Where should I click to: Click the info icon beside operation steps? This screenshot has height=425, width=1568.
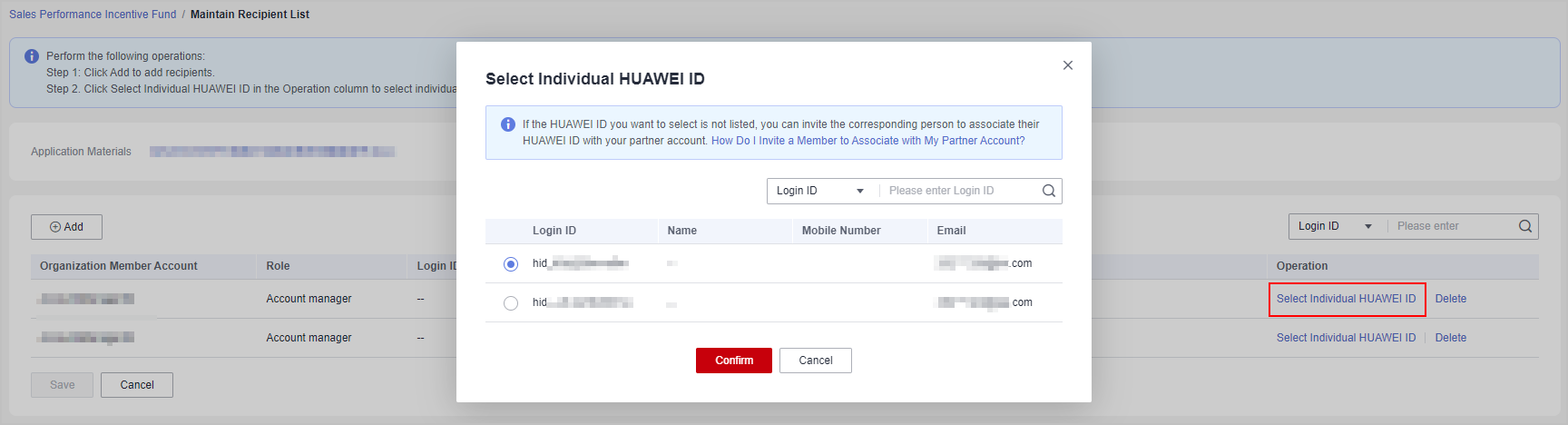tap(32, 56)
